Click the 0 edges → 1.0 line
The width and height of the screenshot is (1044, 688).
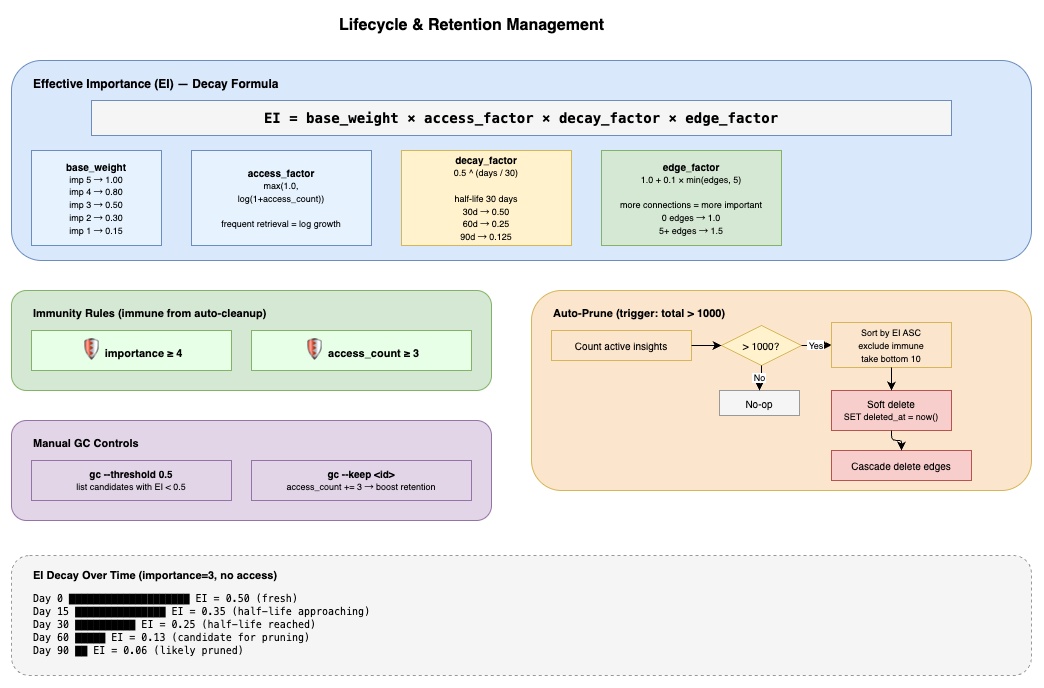tap(691, 218)
